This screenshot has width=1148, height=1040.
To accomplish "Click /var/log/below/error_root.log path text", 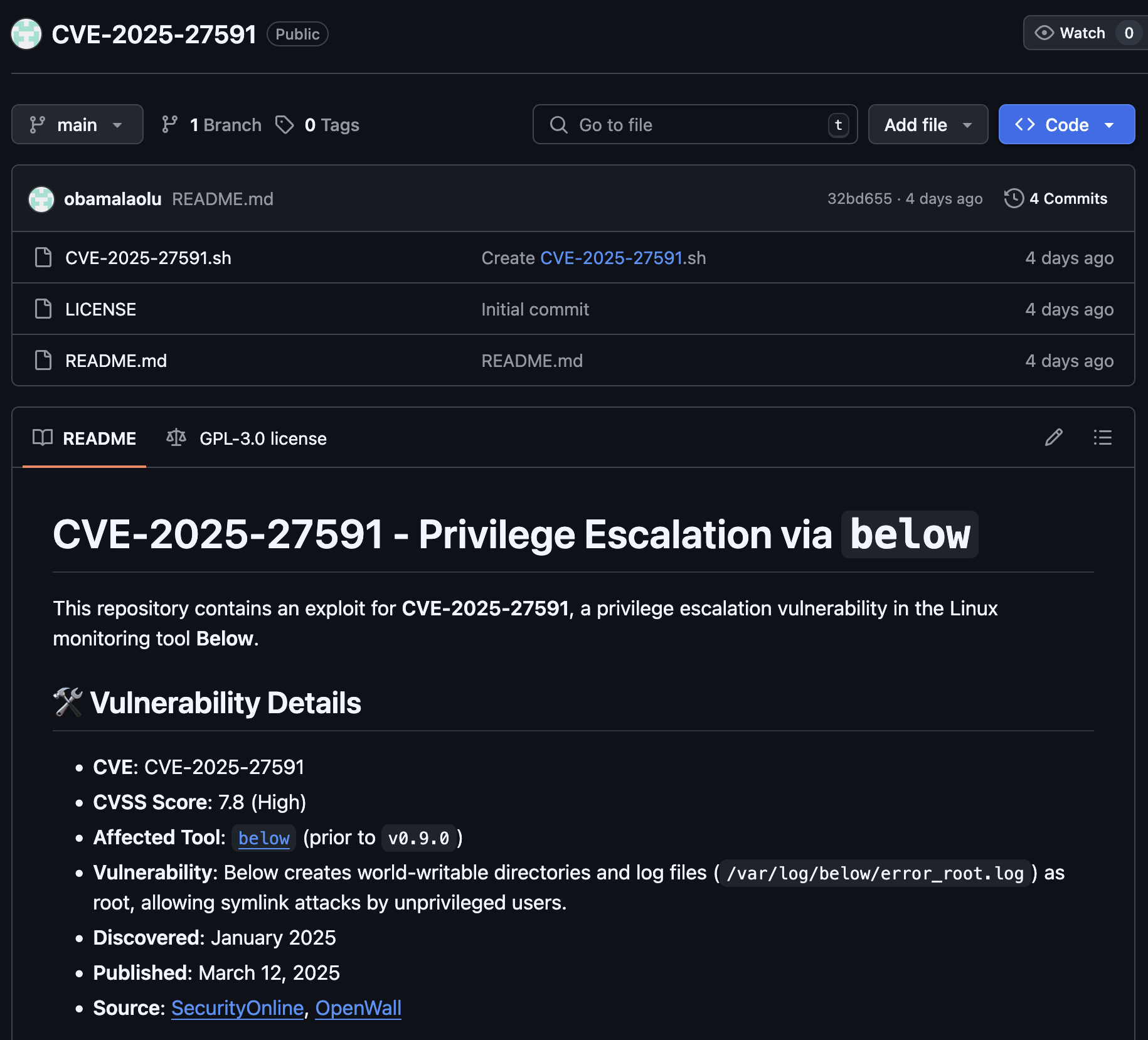I will pos(875,873).
